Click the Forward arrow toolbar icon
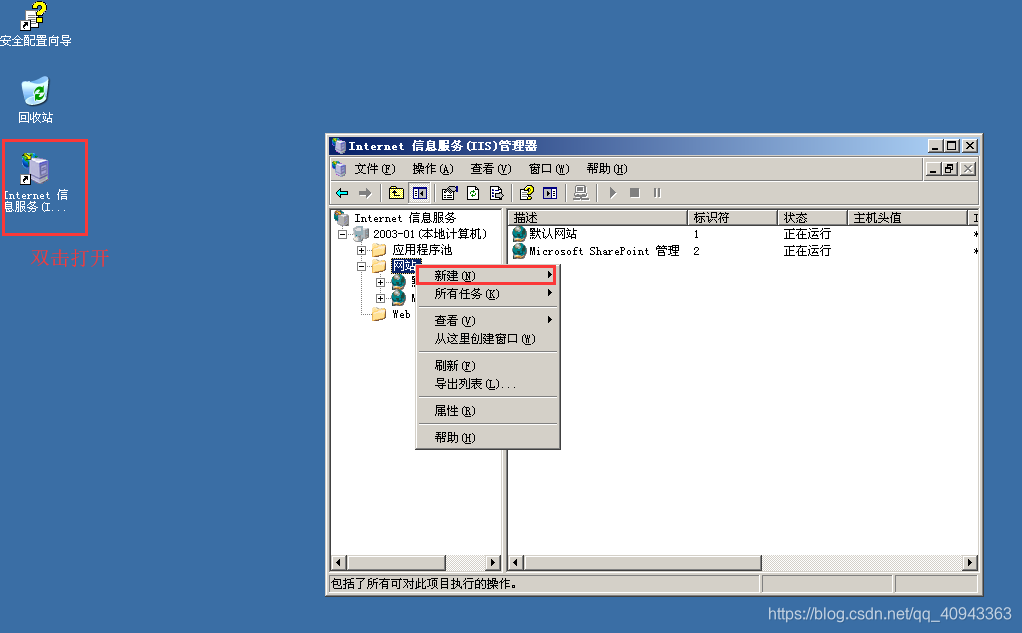This screenshot has width=1022, height=633. [365, 193]
